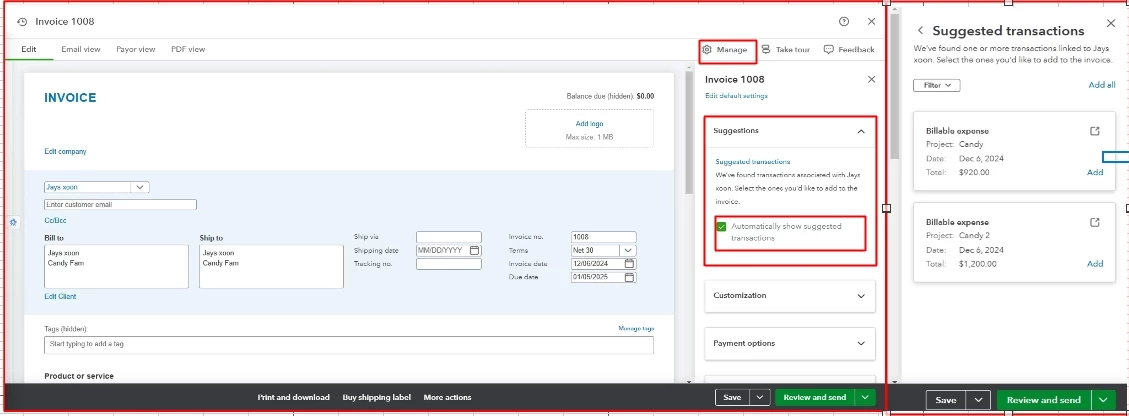Click the Tags input field
This screenshot has width=1129, height=416.
[348, 345]
